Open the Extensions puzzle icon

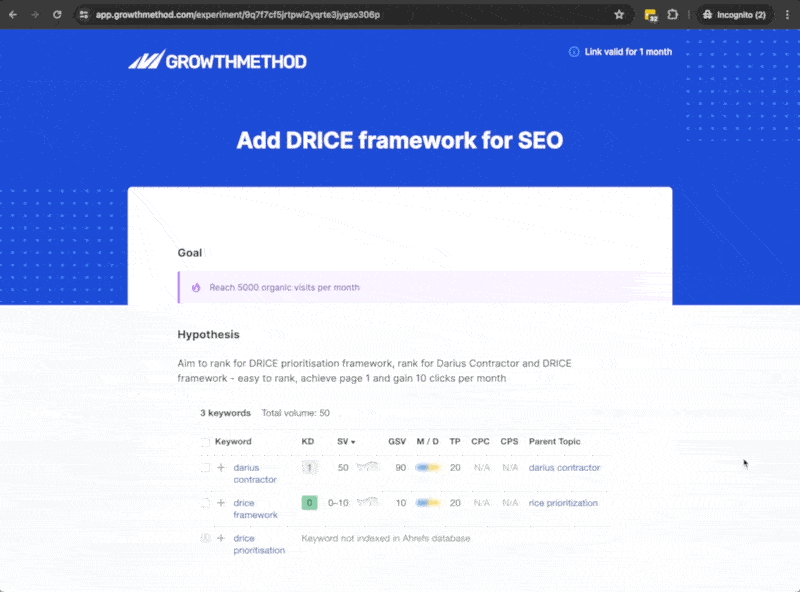[672, 15]
